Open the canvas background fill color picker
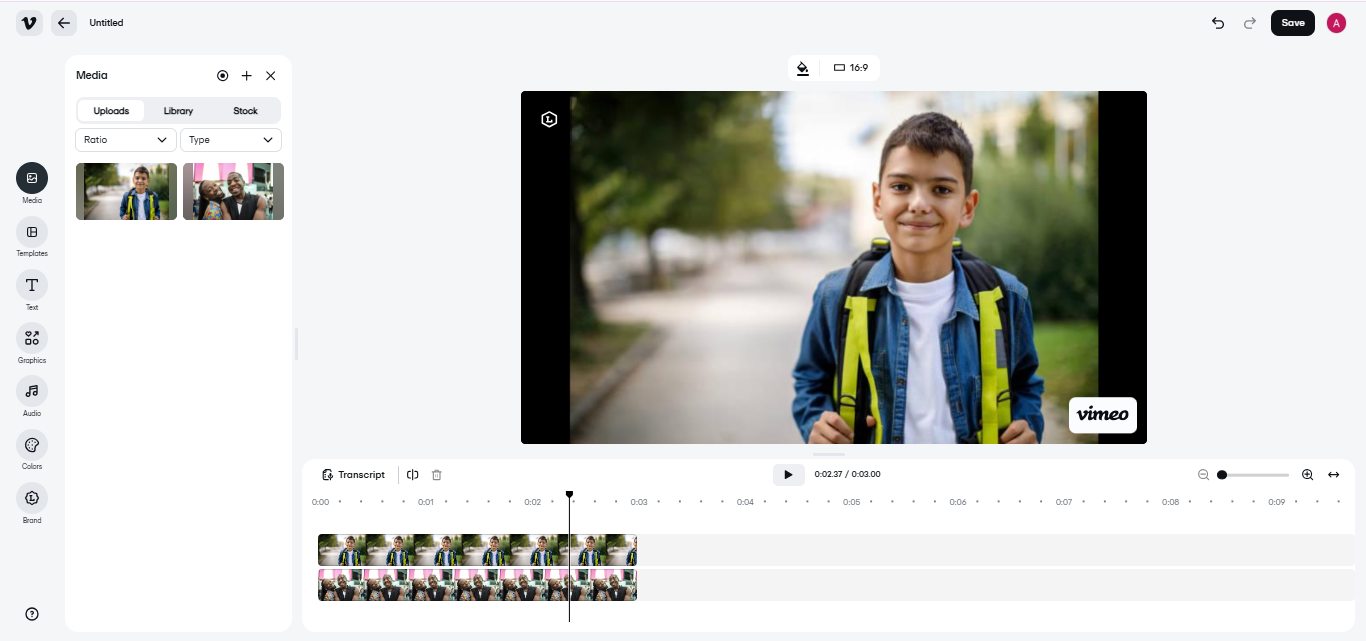Viewport: 1366px width, 641px height. click(x=803, y=67)
